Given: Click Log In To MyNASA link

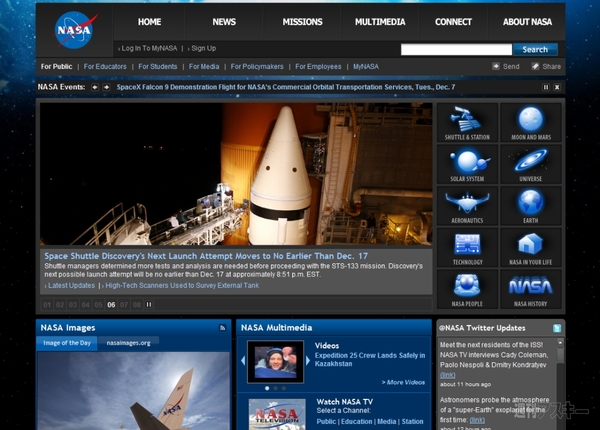Looking at the screenshot, I should [147, 48].
